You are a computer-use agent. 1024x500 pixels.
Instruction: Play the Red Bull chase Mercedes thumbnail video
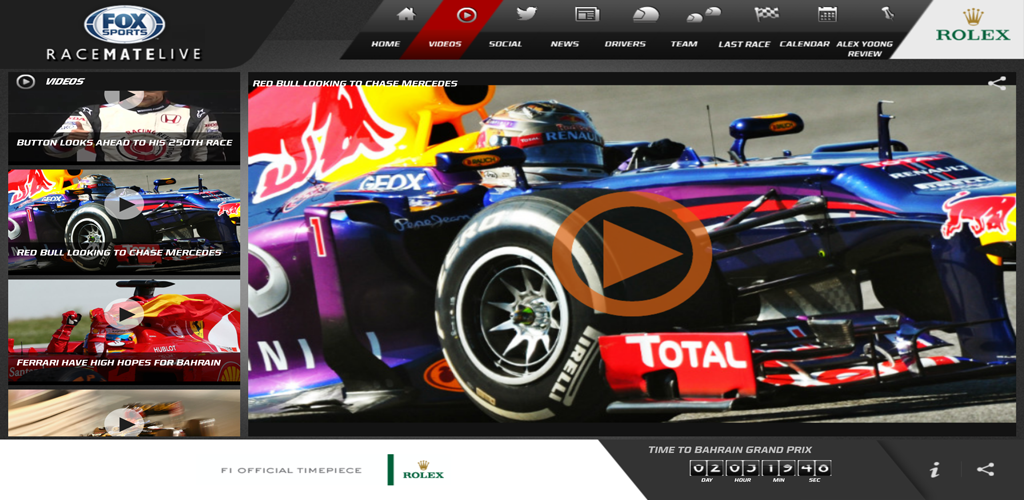tap(124, 204)
